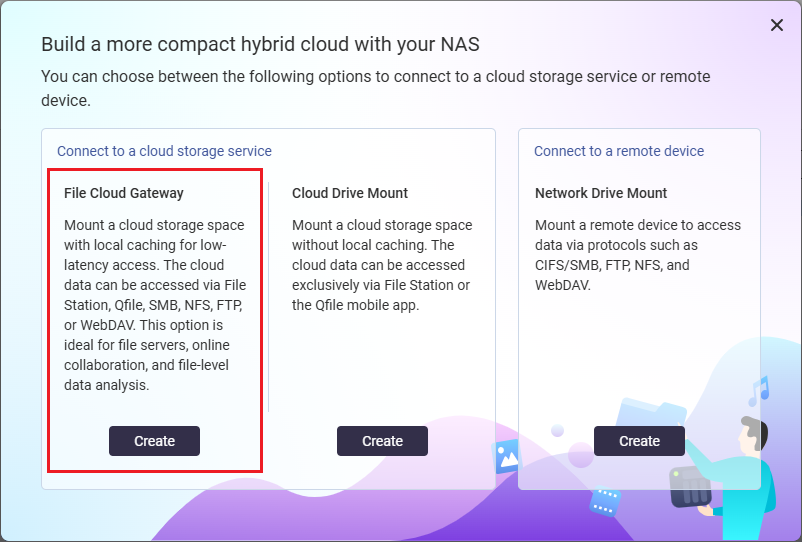Click the picture image icon
802x542 pixels.
[x=508, y=456]
